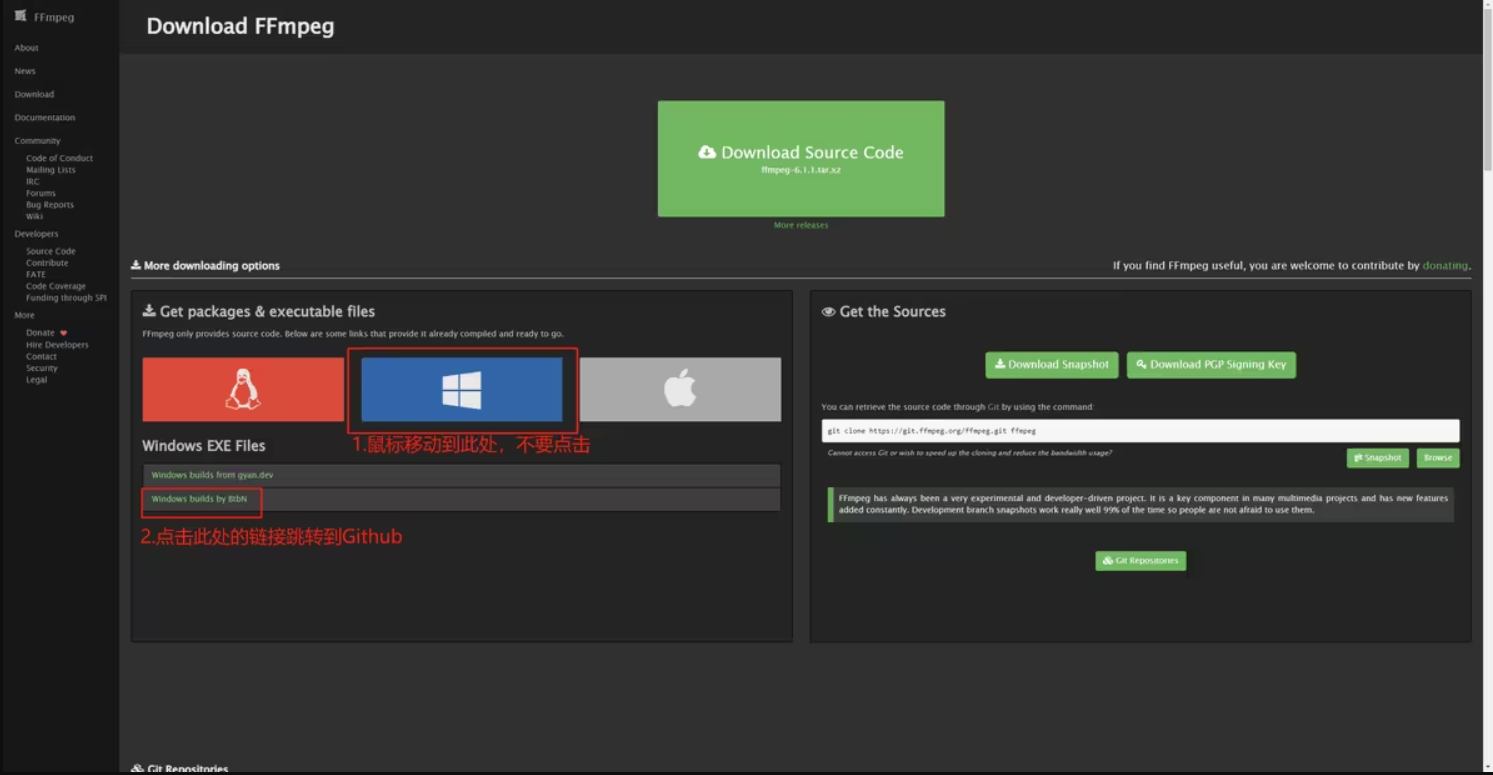
Task: Select the Windows logo packages tile
Action: (462, 389)
